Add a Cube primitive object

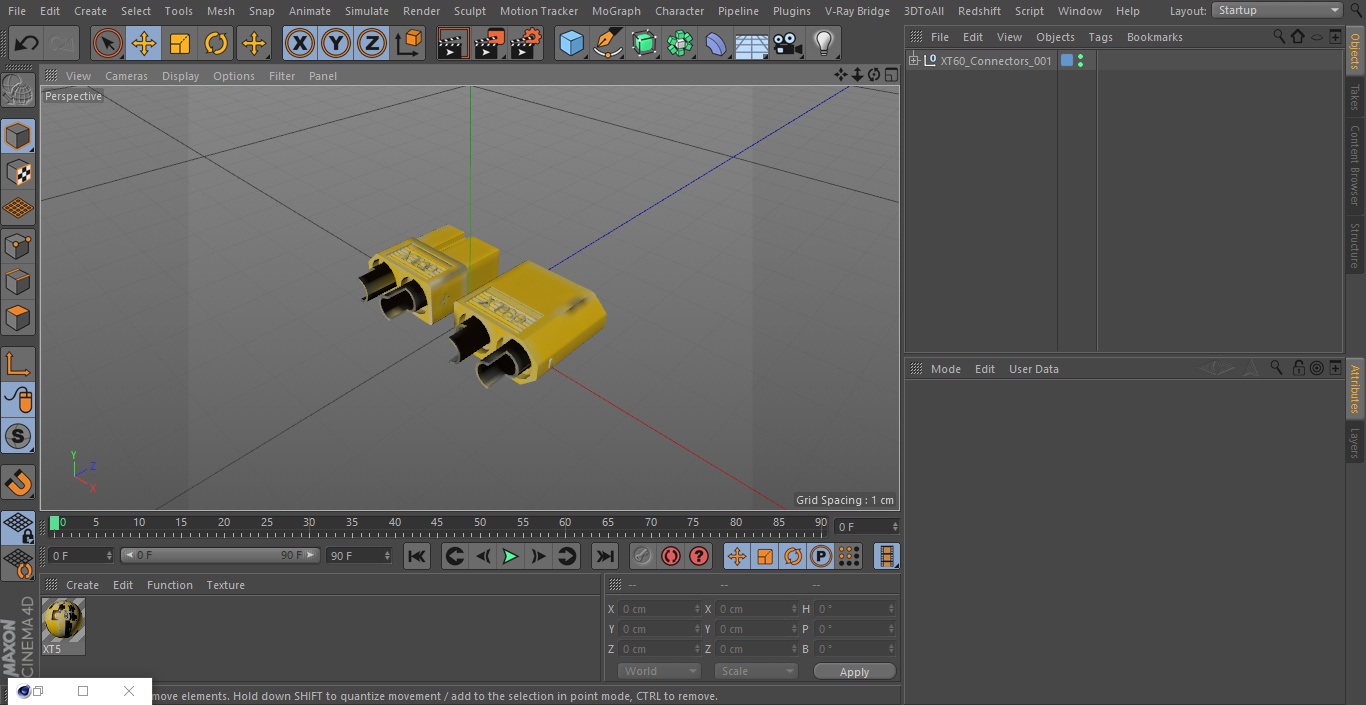(571, 43)
